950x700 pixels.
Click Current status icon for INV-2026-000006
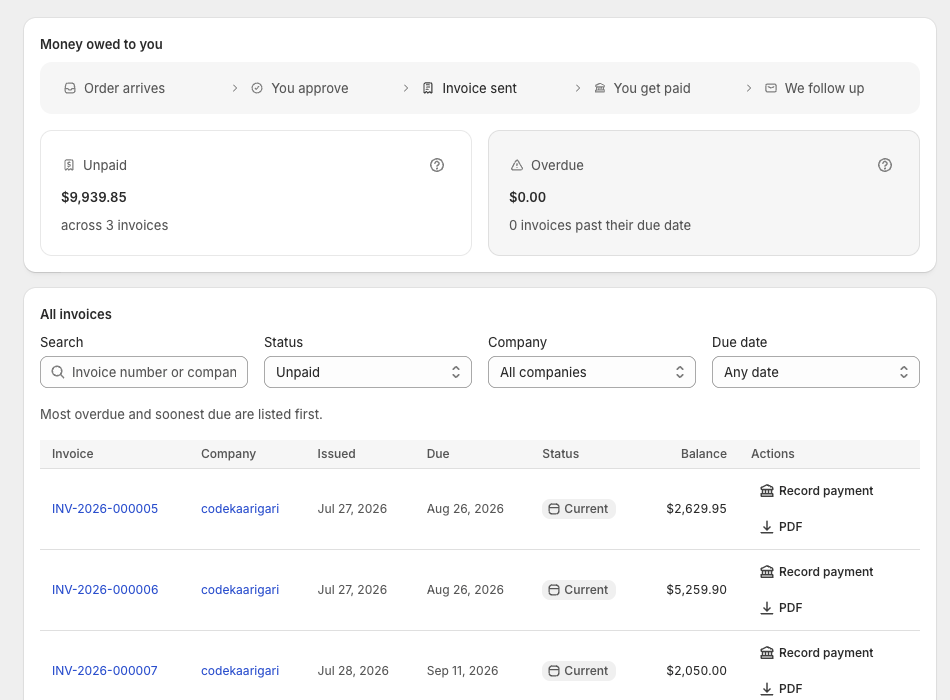pyautogui.click(x=554, y=590)
